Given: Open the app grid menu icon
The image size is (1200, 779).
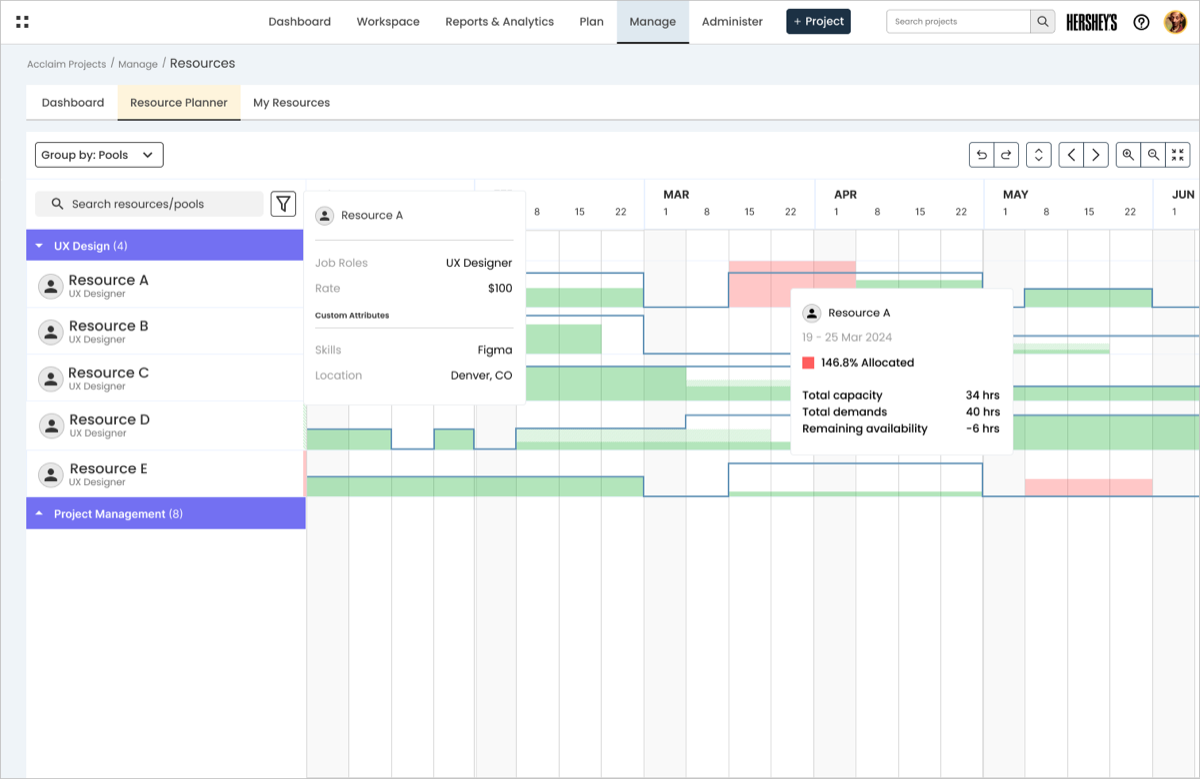Looking at the screenshot, I should point(22,21).
